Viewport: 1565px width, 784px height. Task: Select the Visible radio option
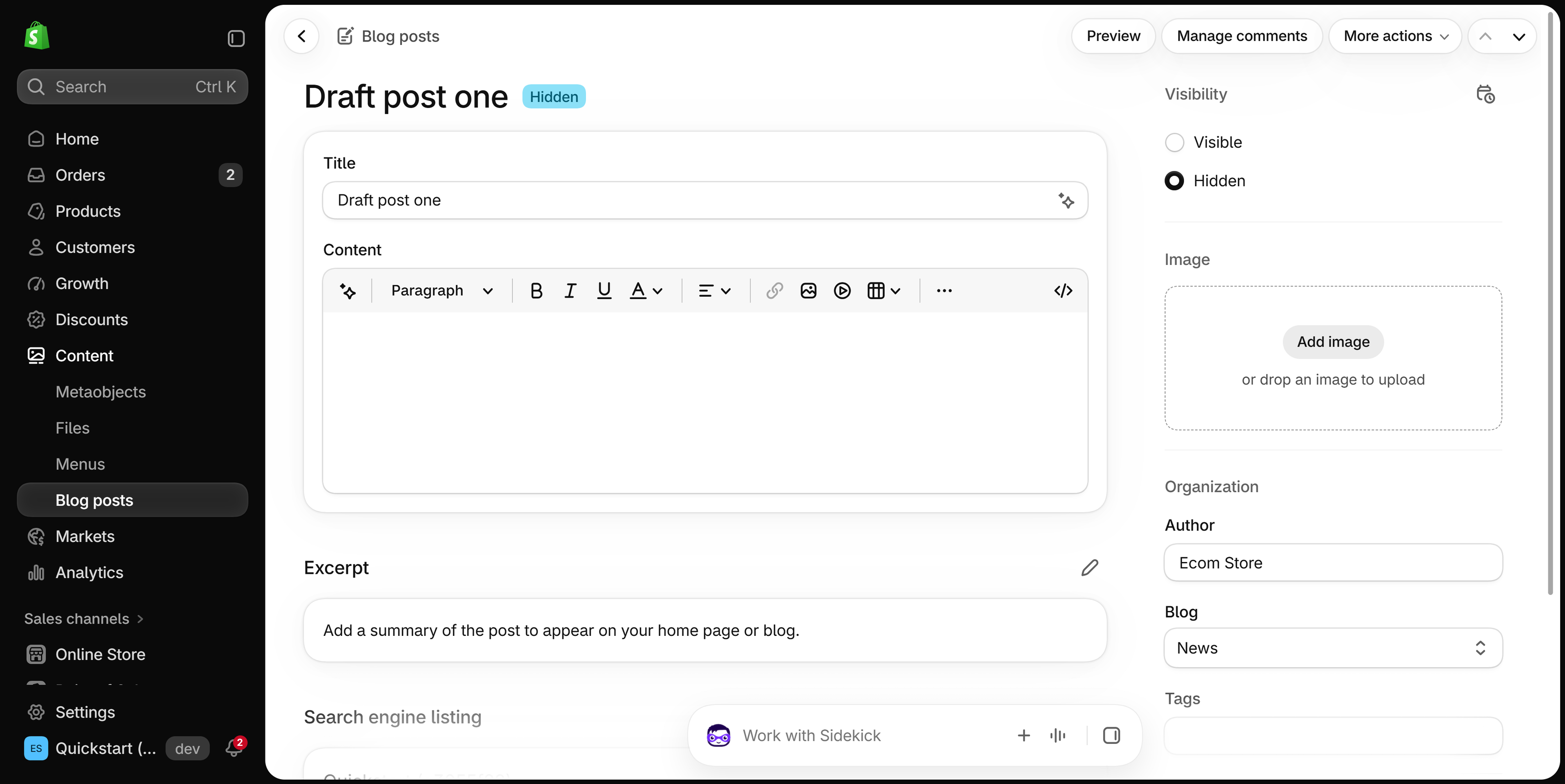pyautogui.click(x=1174, y=143)
